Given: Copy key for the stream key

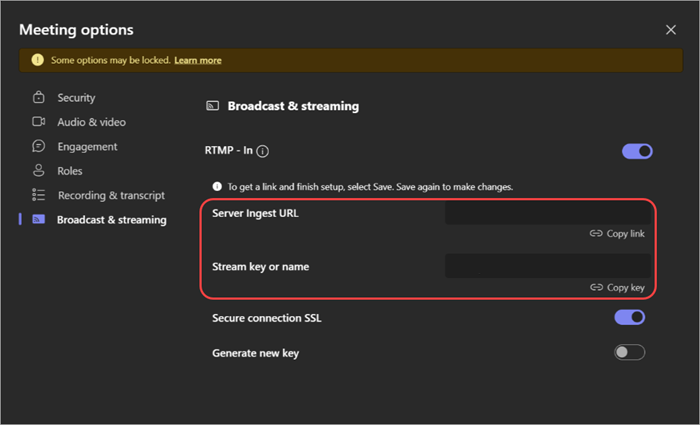Looking at the screenshot, I should pyautogui.click(x=617, y=287).
